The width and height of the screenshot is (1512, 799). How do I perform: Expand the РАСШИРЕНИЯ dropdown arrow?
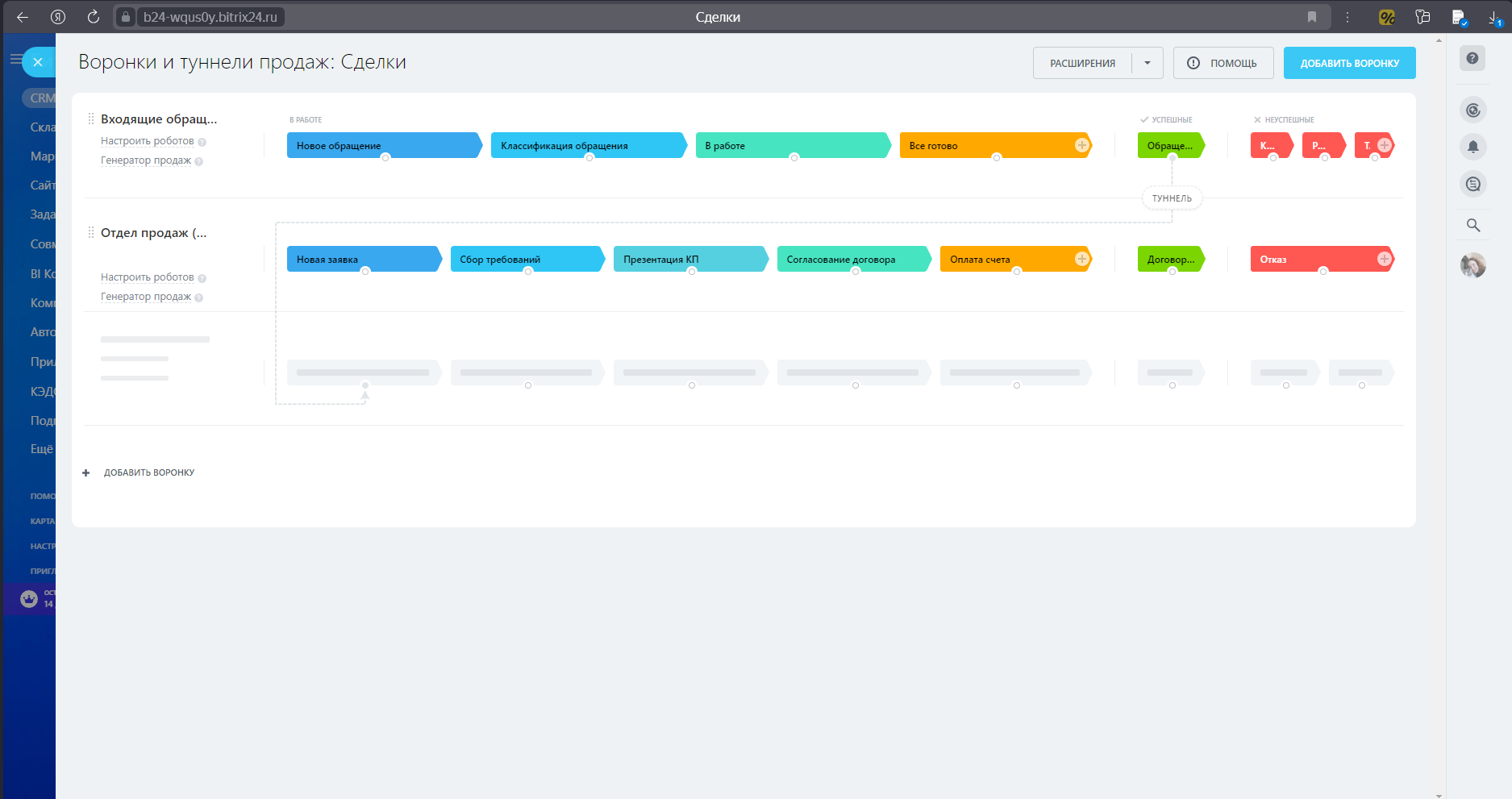pos(1148,63)
